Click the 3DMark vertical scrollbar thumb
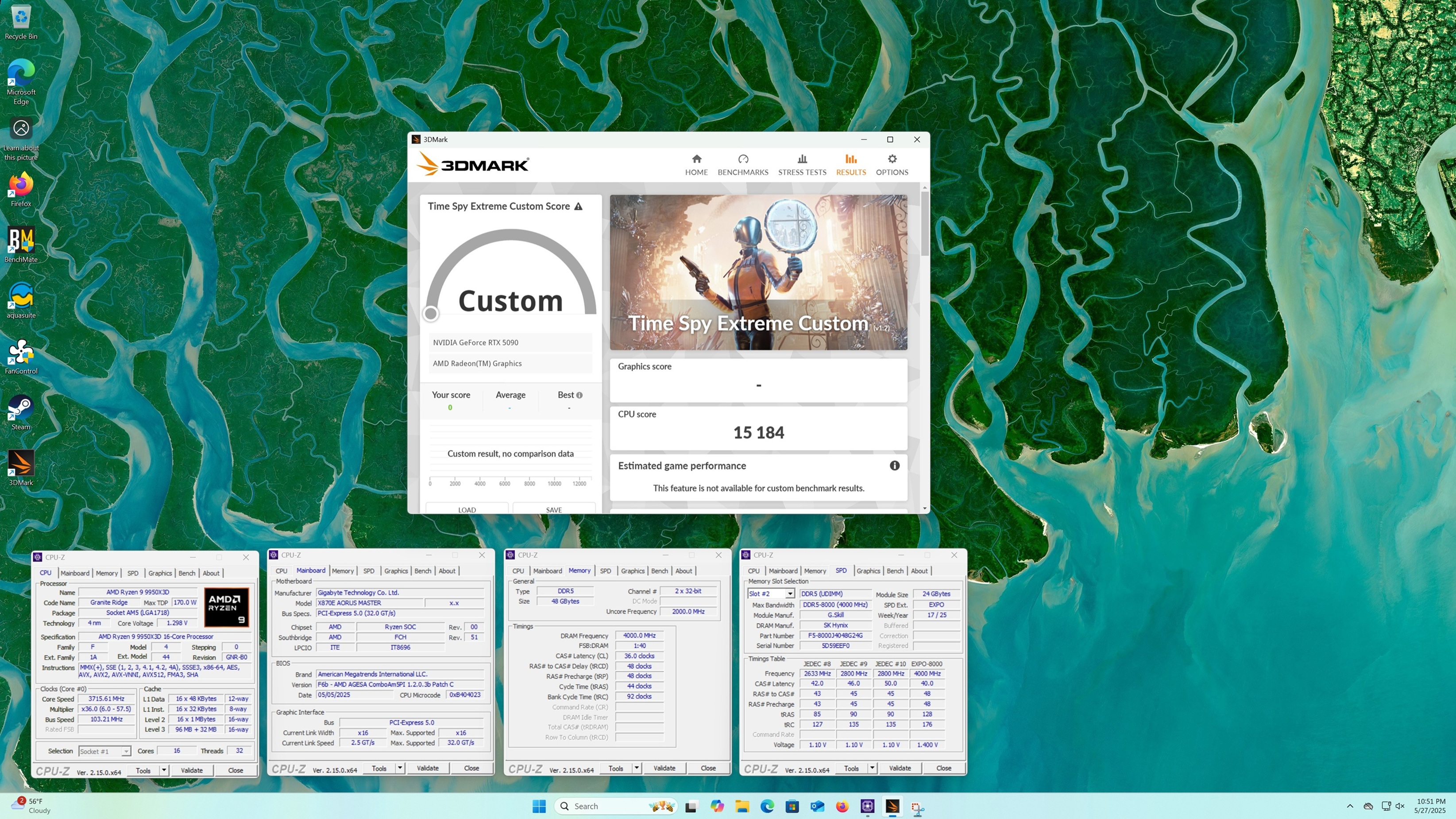Screen dimensions: 1456x819 click(925, 223)
